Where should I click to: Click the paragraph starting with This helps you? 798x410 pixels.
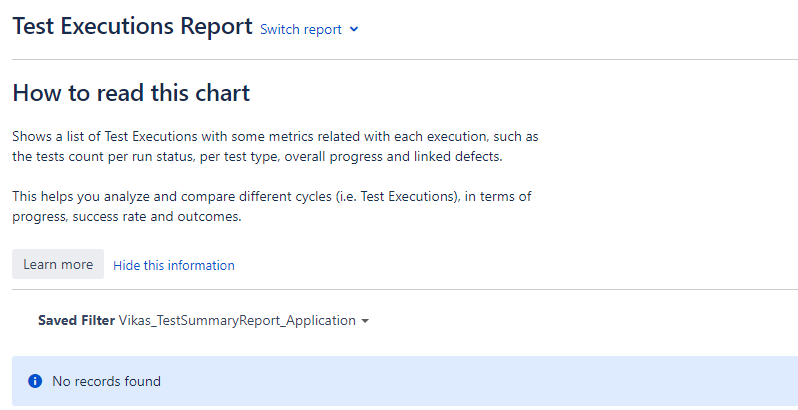pyautogui.click(x=272, y=206)
